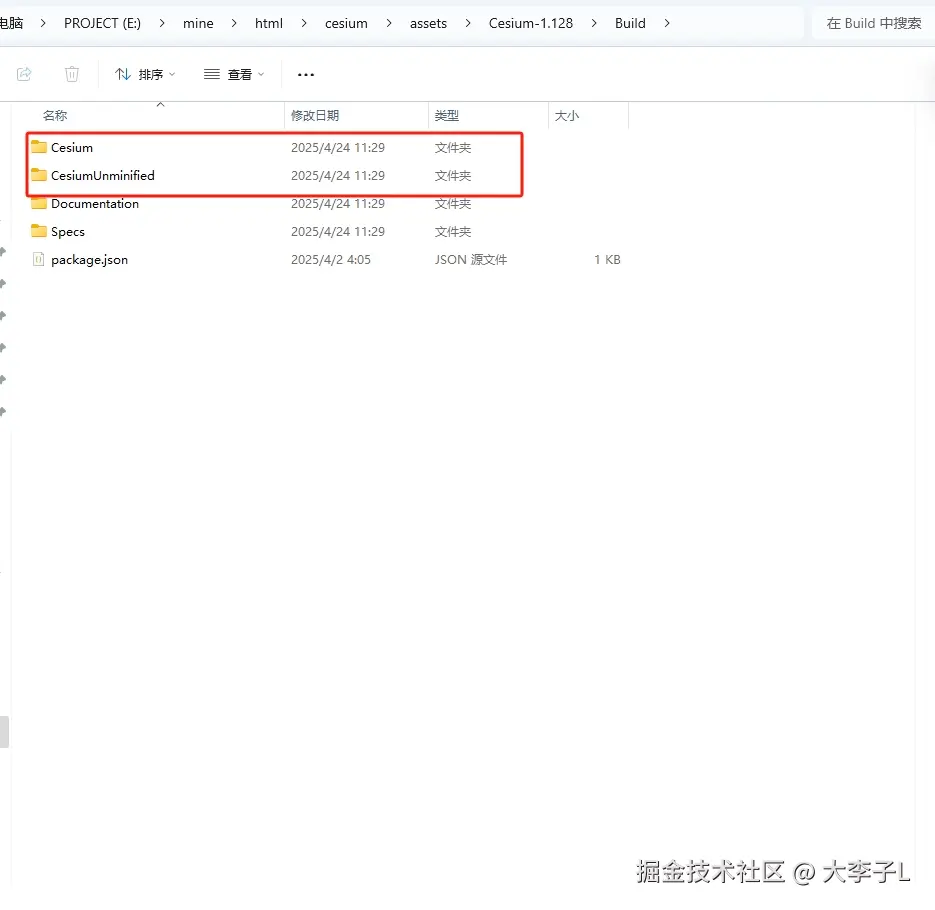
Task: Click the cesium breadcrumb item
Action: coord(345,22)
